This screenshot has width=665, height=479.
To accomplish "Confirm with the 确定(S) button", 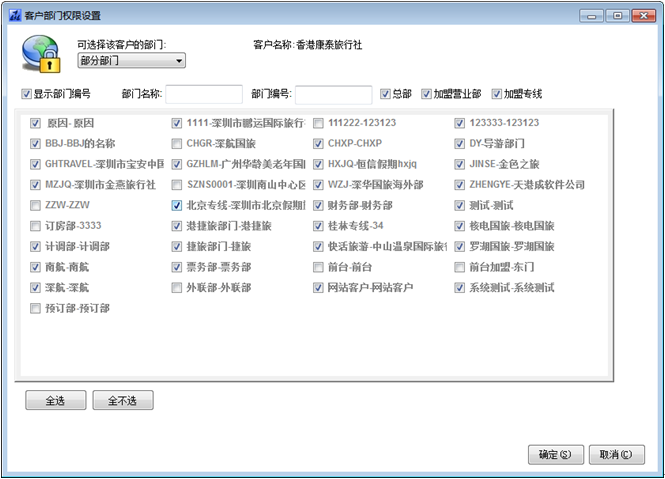I will tap(555, 454).
